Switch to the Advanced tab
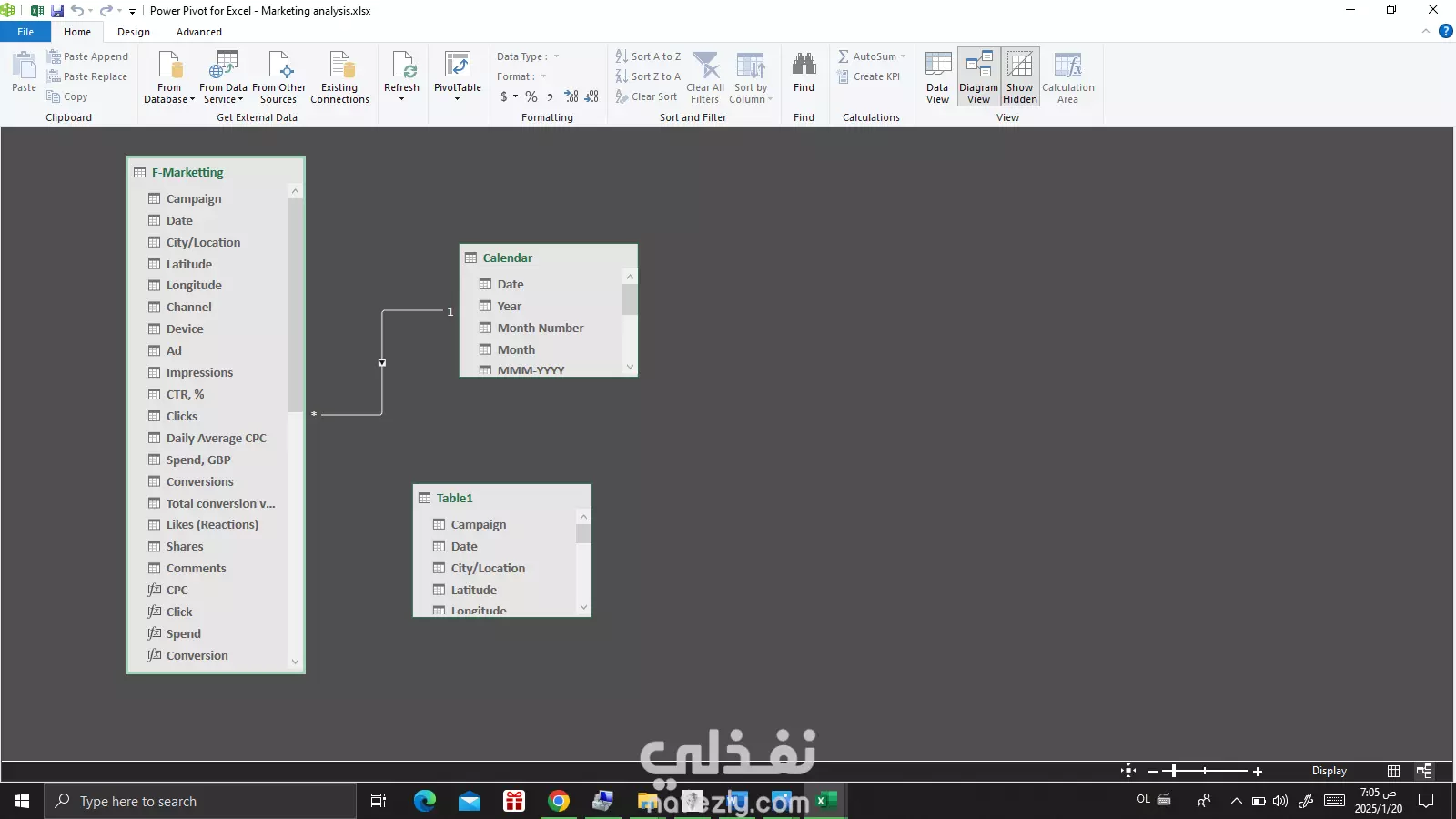This screenshot has height=819, width=1456. tap(199, 32)
